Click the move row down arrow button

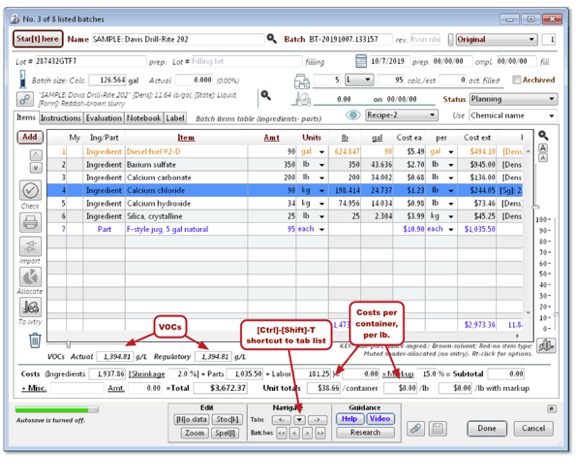pyautogui.click(x=36, y=168)
